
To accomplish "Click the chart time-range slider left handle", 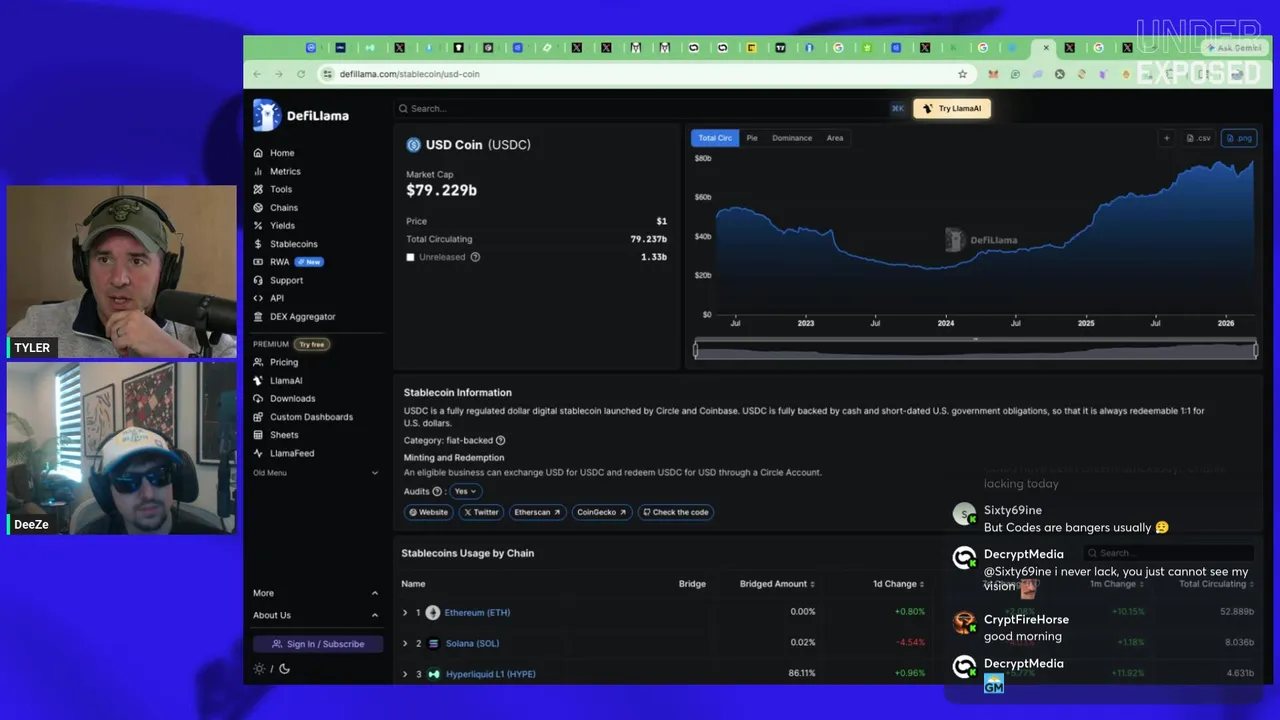I will coord(696,349).
